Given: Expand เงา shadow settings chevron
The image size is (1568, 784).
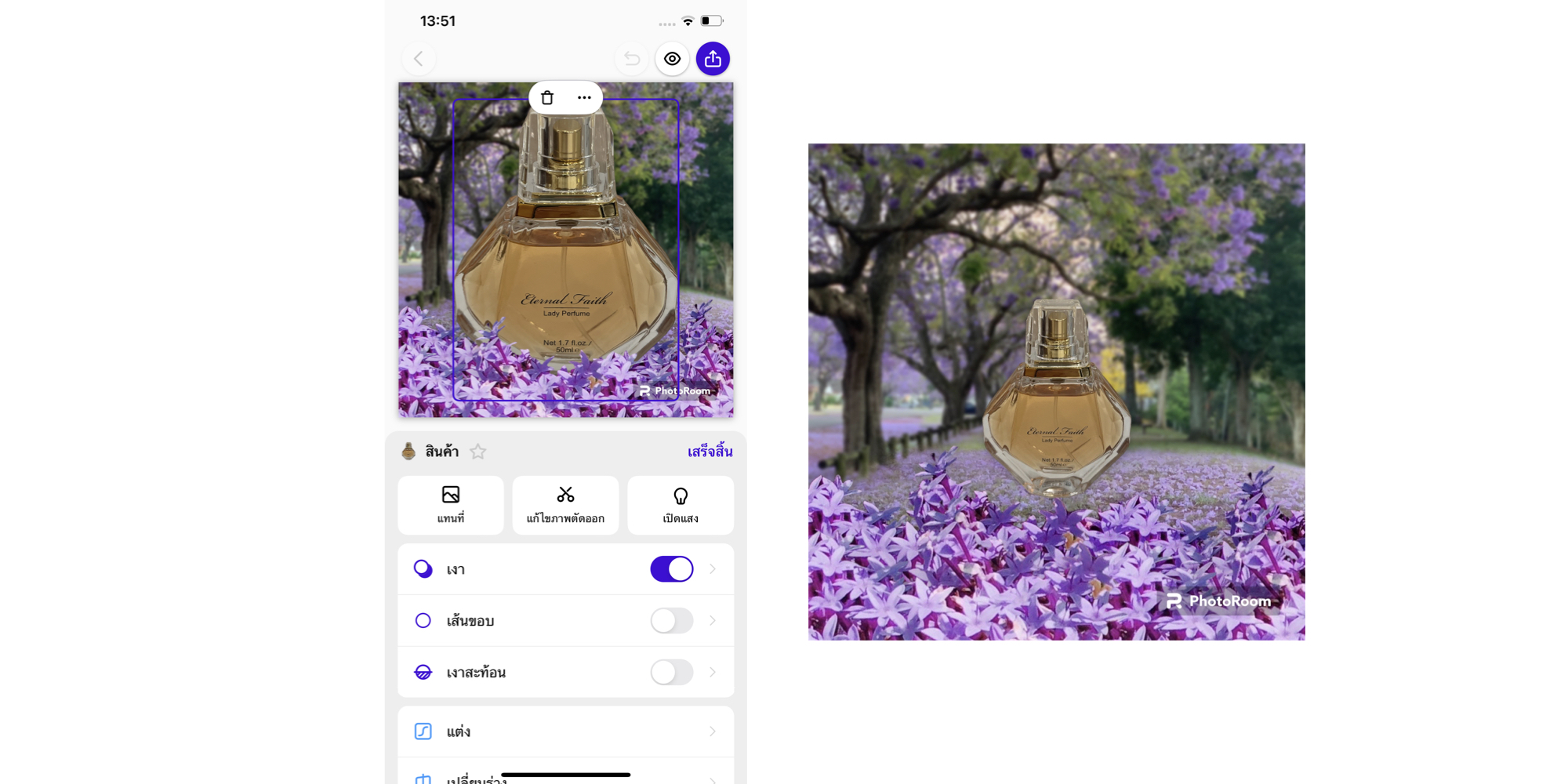Looking at the screenshot, I should click(x=713, y=569).
